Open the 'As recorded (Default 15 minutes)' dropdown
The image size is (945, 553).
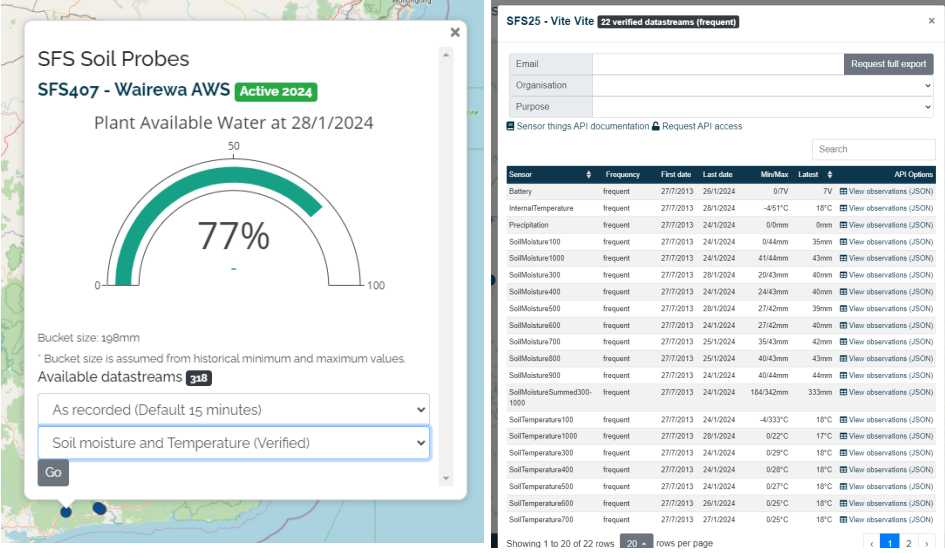[233, 409]
